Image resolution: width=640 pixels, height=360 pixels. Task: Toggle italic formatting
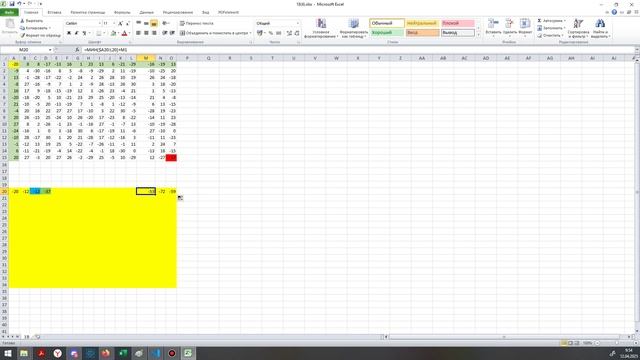pyautogui.click(x=76, y=33)
